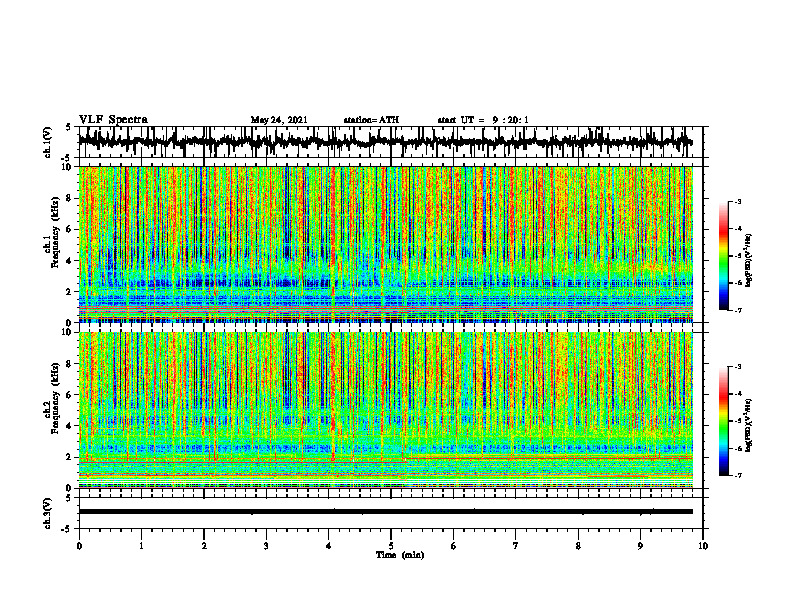Click the ch.1 frequency axis "8" kHz tick
The height and width of the screenshot is (612, 792).
70,198
